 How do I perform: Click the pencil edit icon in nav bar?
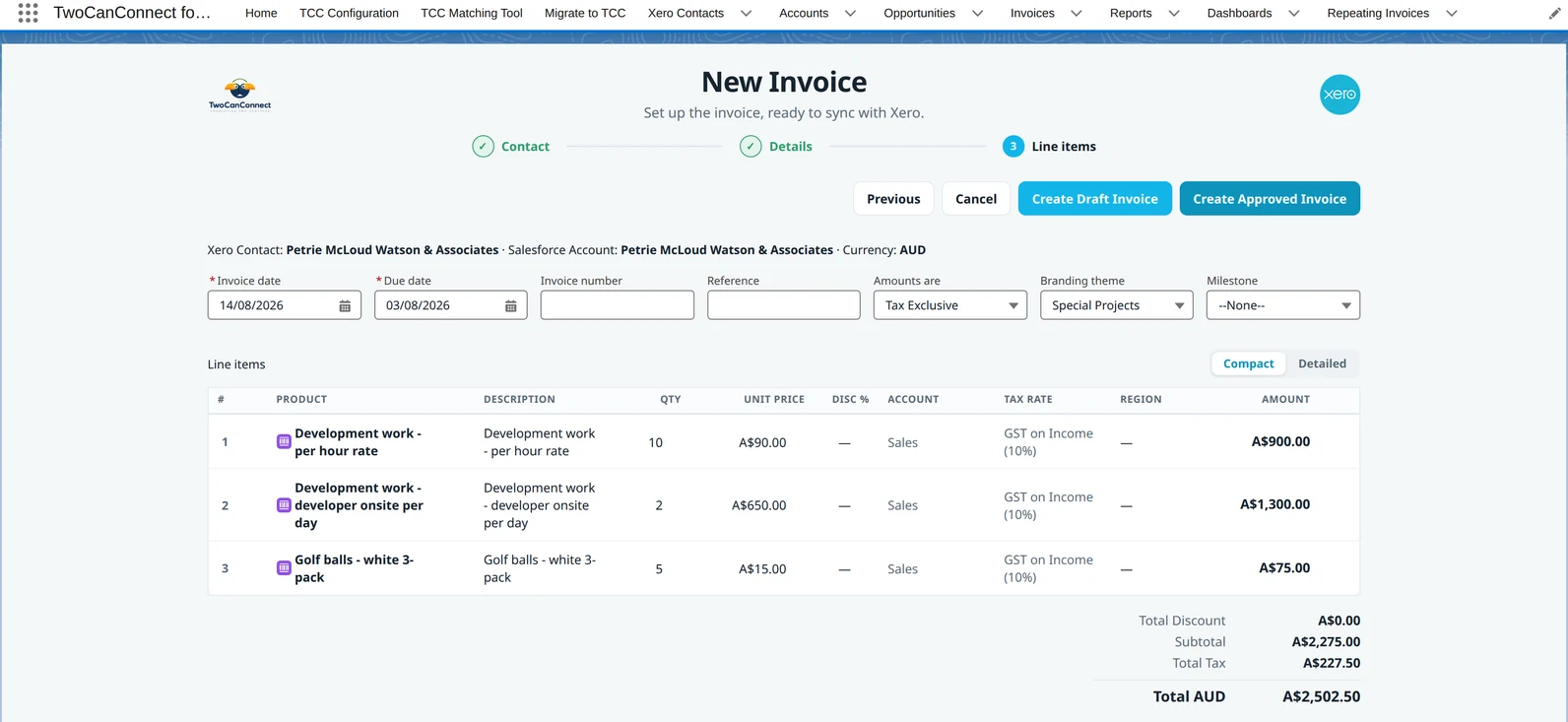click(1555, 13)
